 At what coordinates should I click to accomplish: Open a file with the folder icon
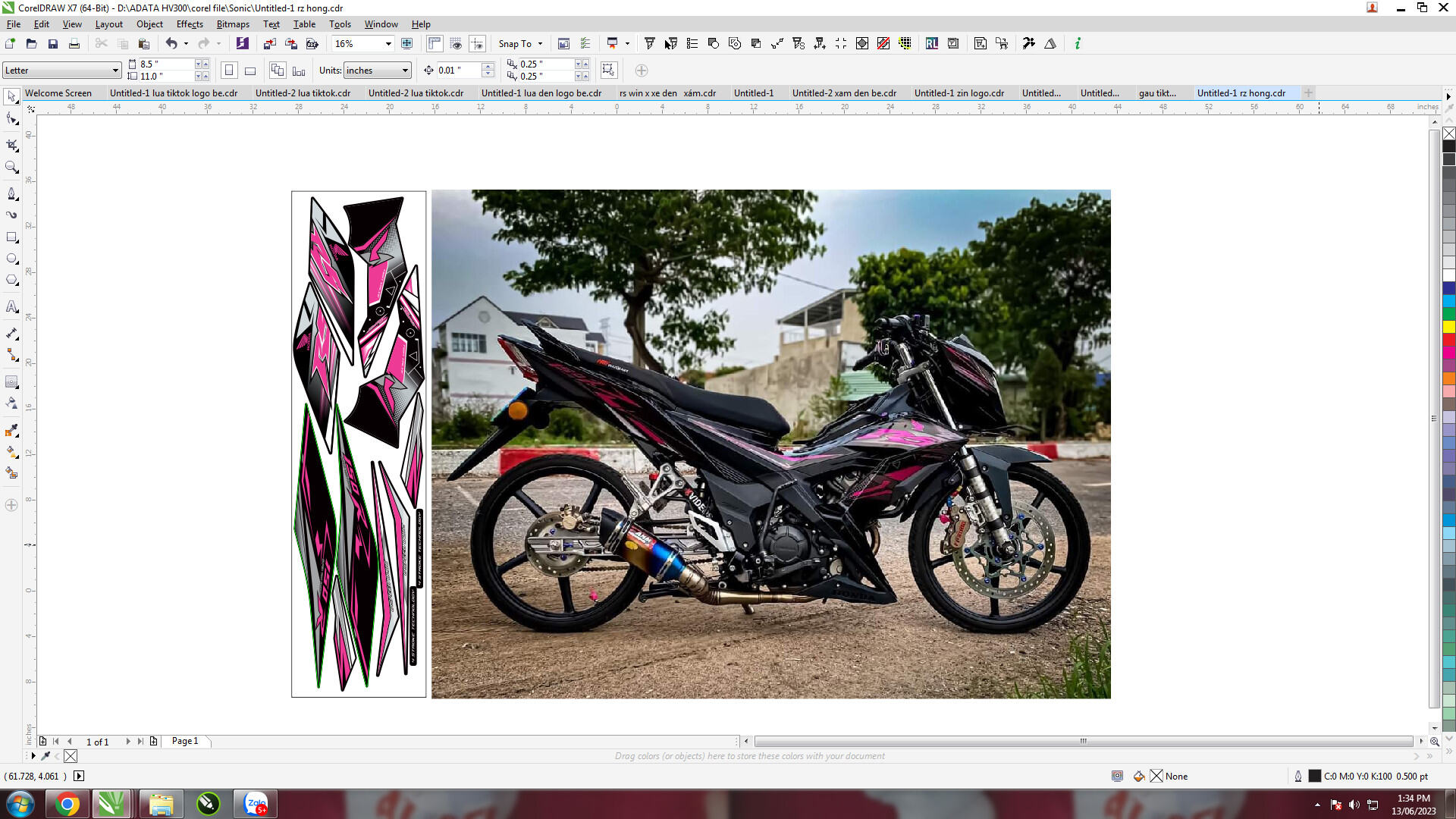31,44
